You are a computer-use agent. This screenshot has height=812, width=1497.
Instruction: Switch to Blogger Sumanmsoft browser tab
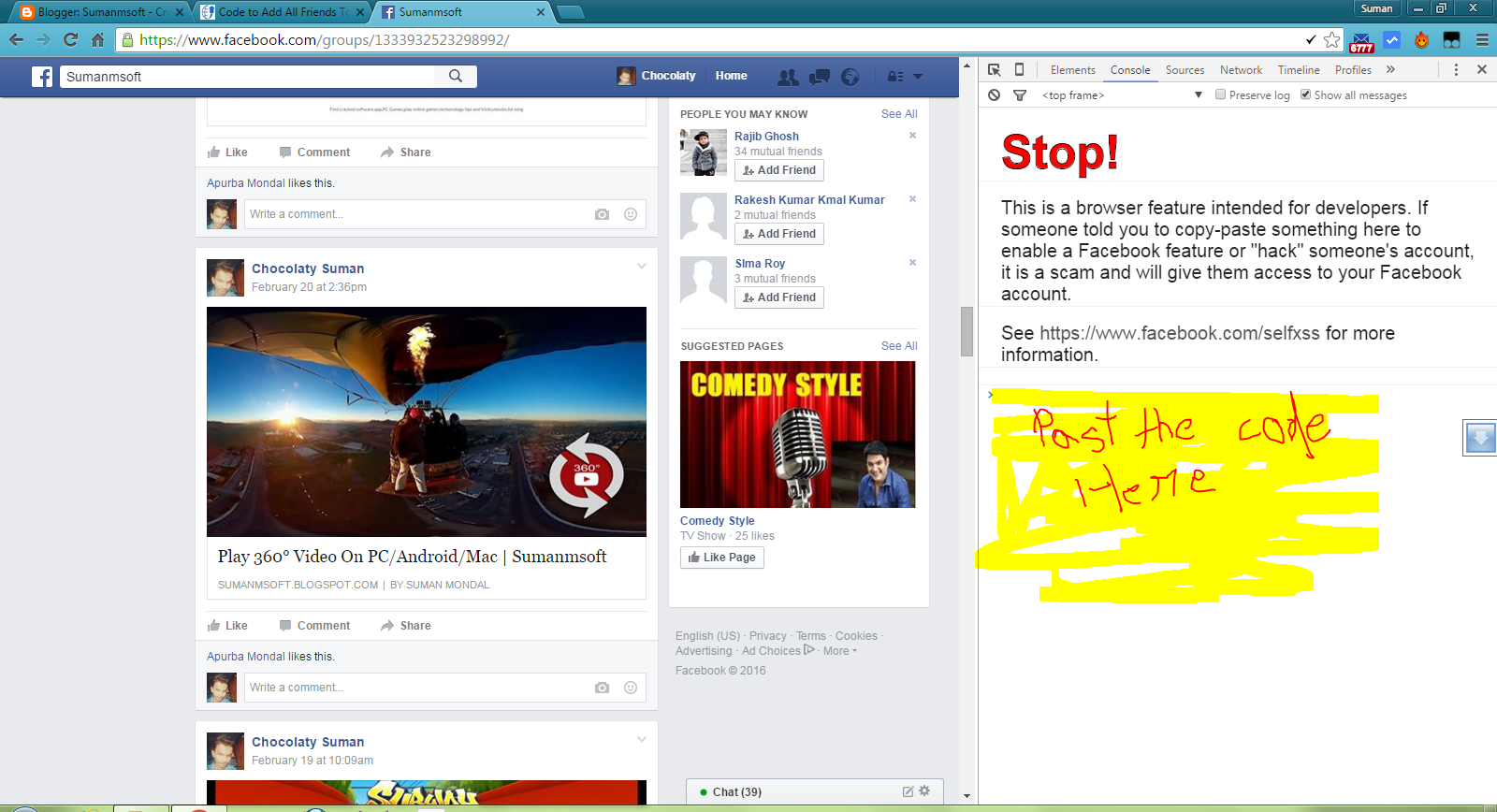(x=100, y=12)
